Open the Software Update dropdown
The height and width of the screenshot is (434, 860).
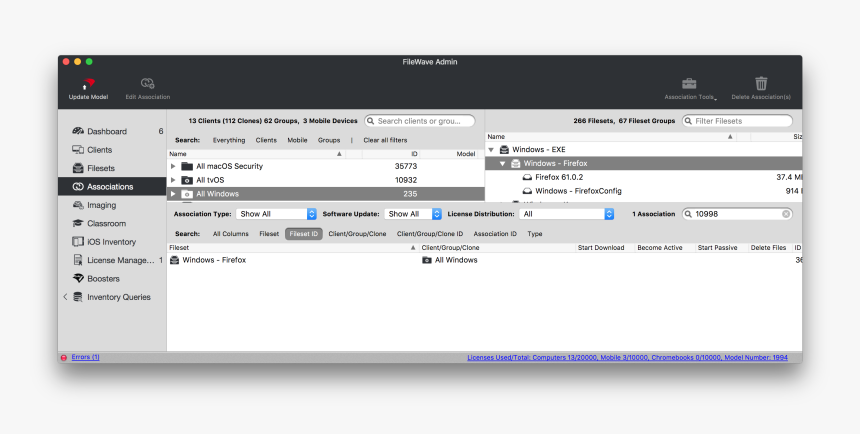(413, 214)
